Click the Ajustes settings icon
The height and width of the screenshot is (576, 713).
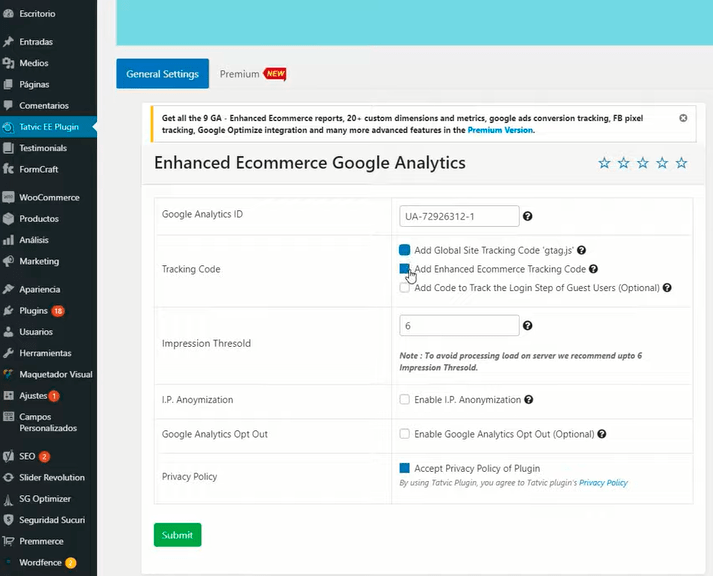8,396
